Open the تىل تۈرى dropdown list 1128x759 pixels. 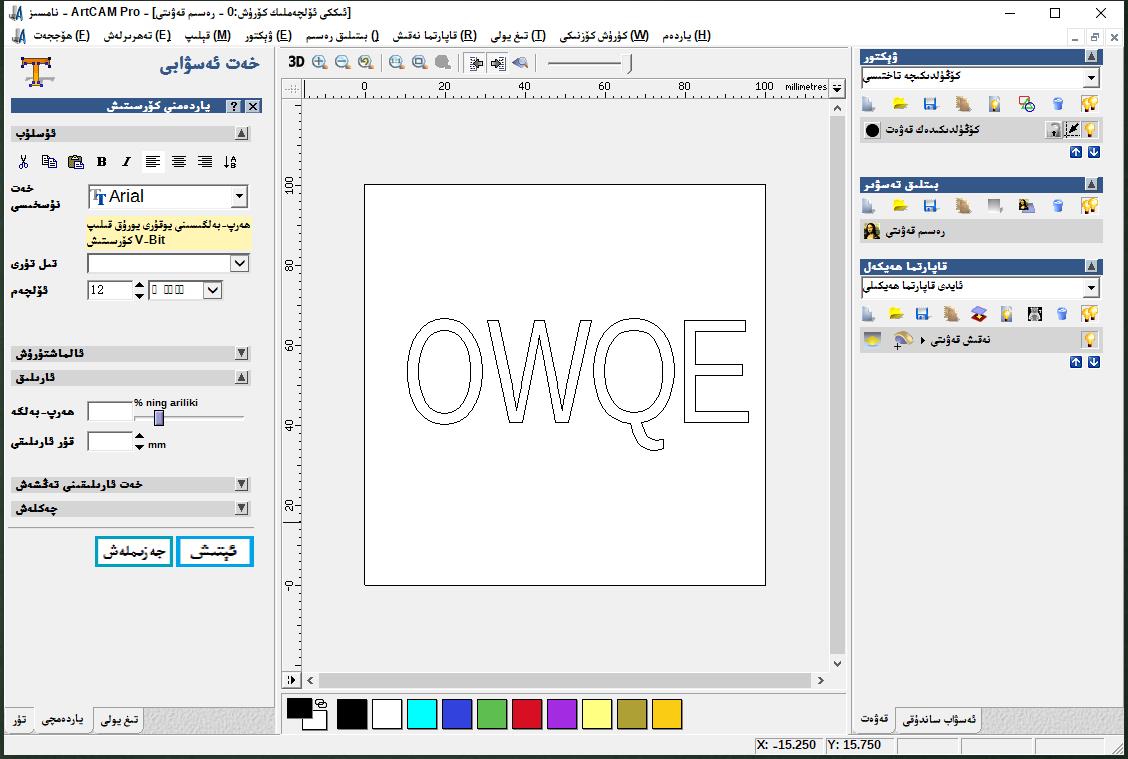coord(240,263)
